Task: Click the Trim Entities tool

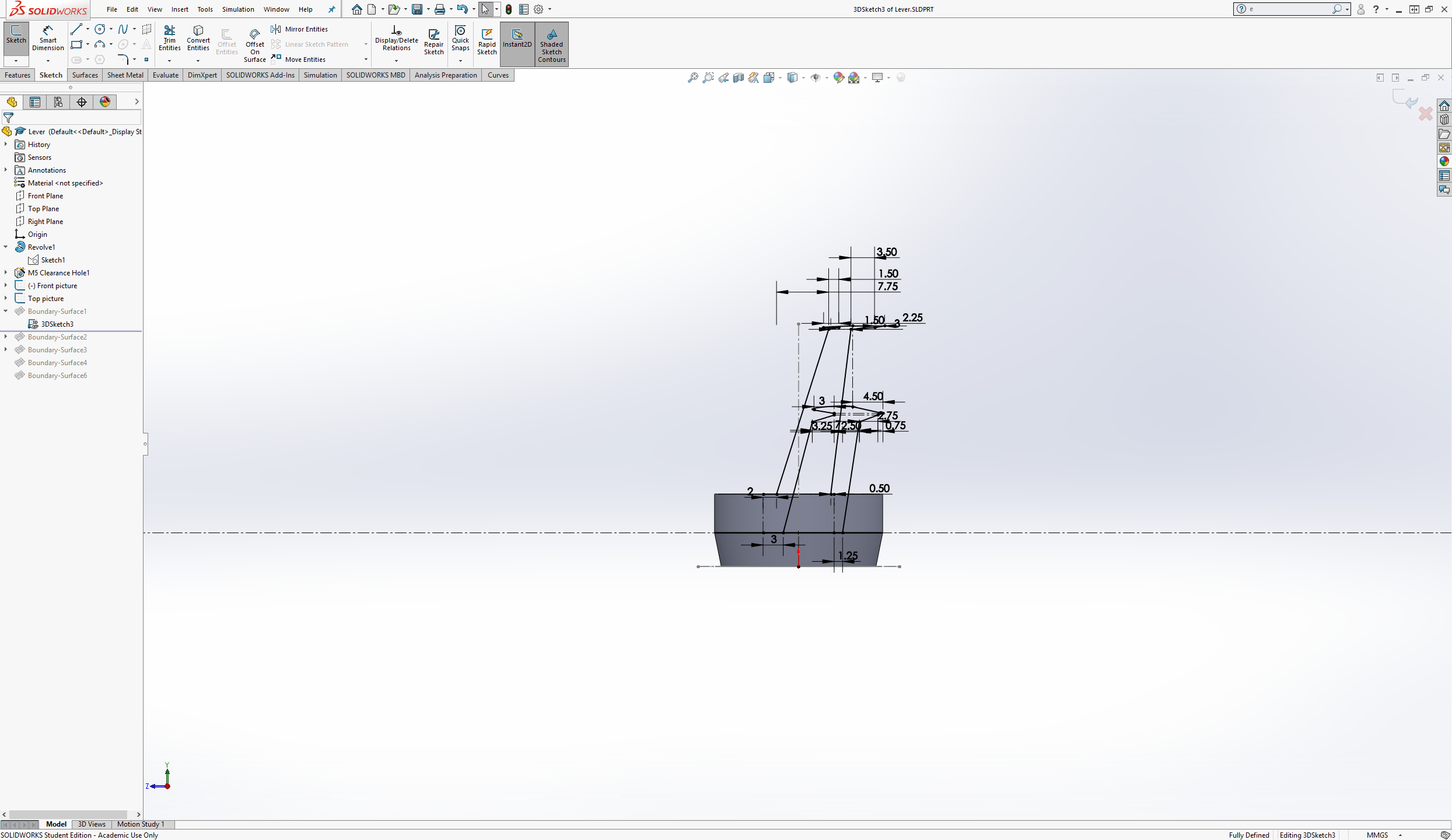Action: 170,38
